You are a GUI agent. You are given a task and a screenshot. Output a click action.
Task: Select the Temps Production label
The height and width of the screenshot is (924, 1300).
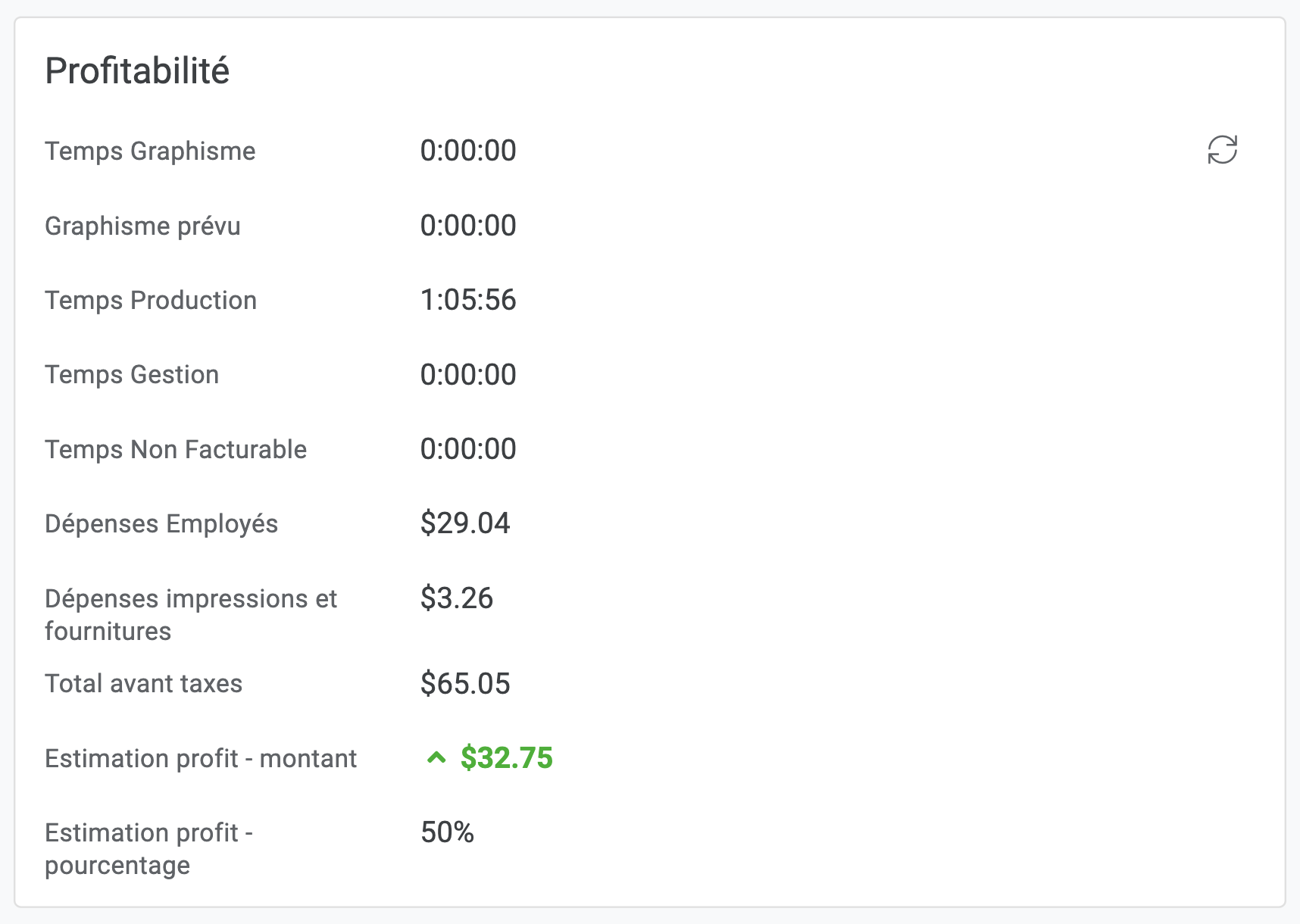click(x=151, y=301)
